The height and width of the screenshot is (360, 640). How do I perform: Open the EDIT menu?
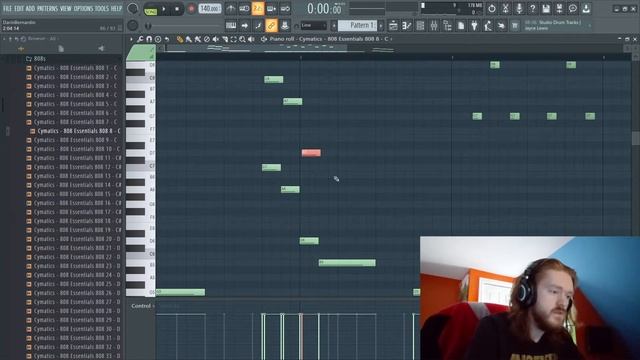point(19,8)
